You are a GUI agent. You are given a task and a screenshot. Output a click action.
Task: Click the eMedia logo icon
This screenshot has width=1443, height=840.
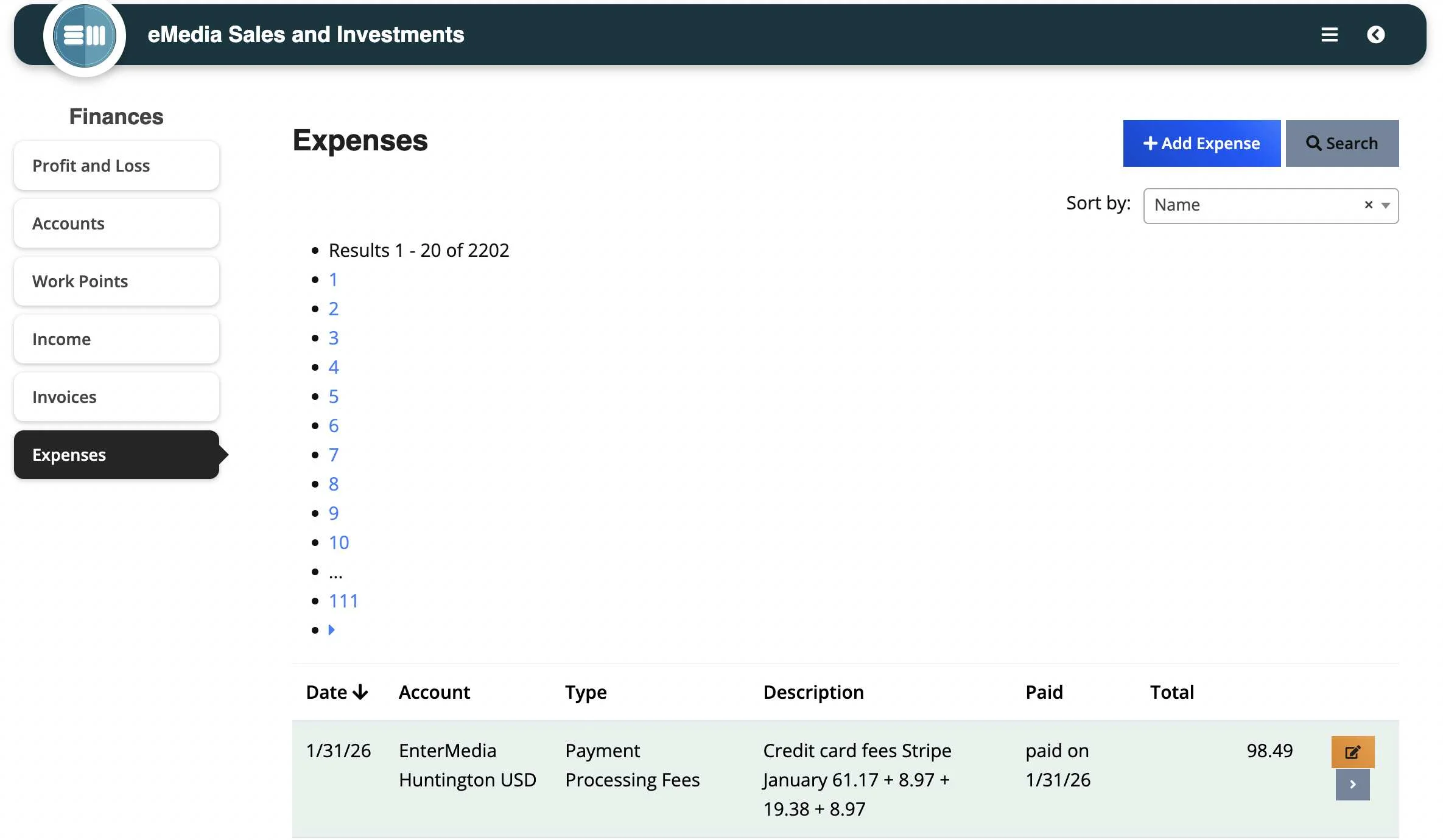click(84, 35)
